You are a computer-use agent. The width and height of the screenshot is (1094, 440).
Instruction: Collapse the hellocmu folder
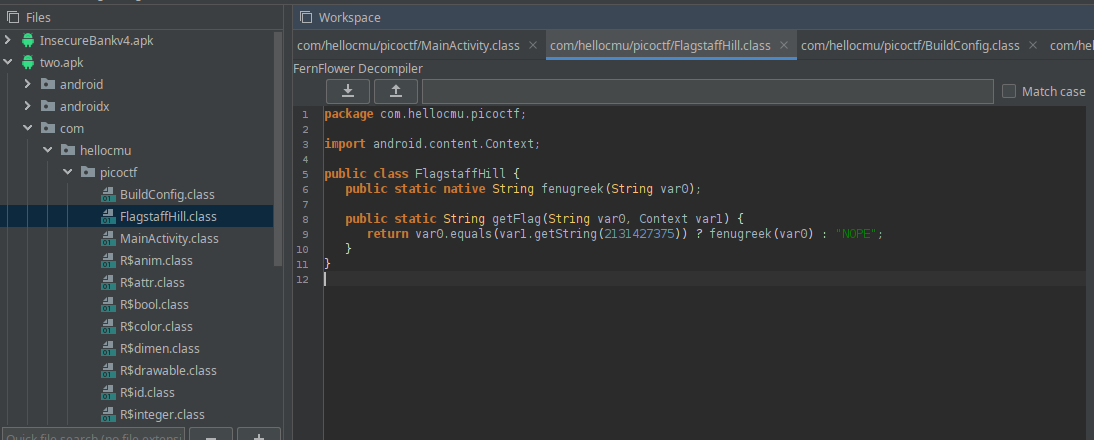tap(48, 151)
